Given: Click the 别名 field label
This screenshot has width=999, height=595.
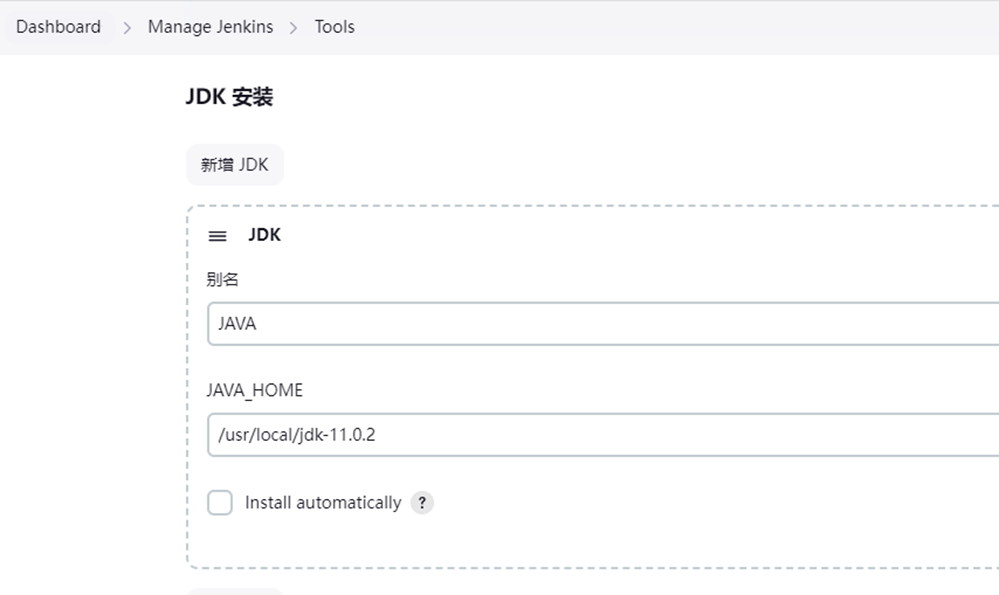Looking at the screenshot, I should click(222, 279).
